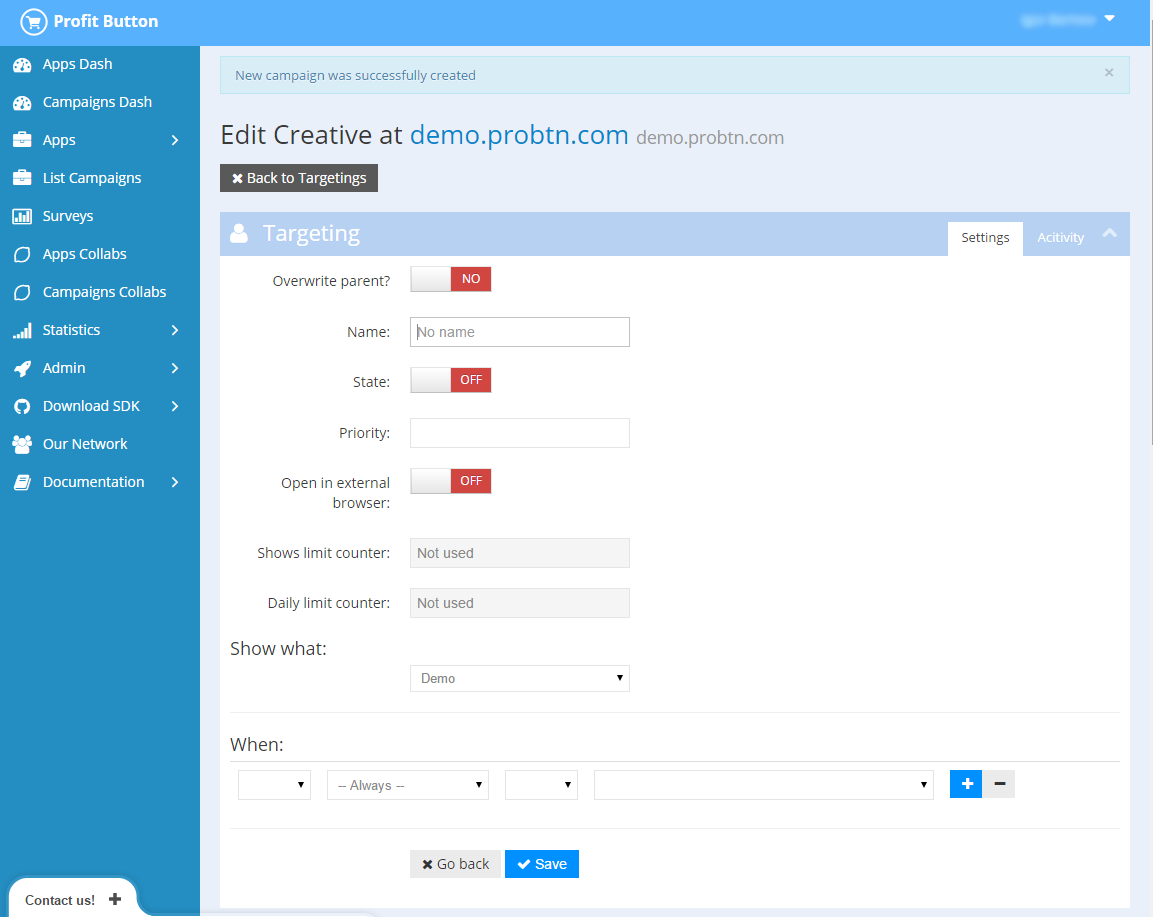The width and height of the screenshot is (1153, 917).
Task: Click the Apps Collabs icon
Action: point(22,254)
